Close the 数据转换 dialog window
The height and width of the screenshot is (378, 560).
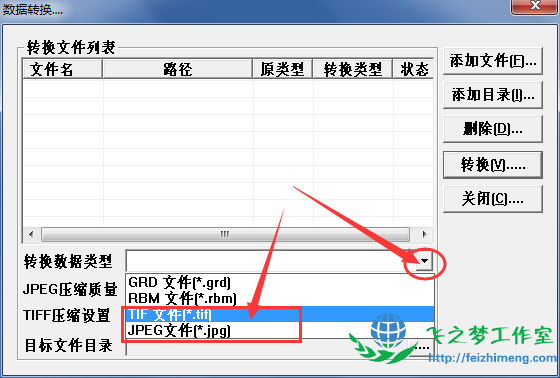535,6
